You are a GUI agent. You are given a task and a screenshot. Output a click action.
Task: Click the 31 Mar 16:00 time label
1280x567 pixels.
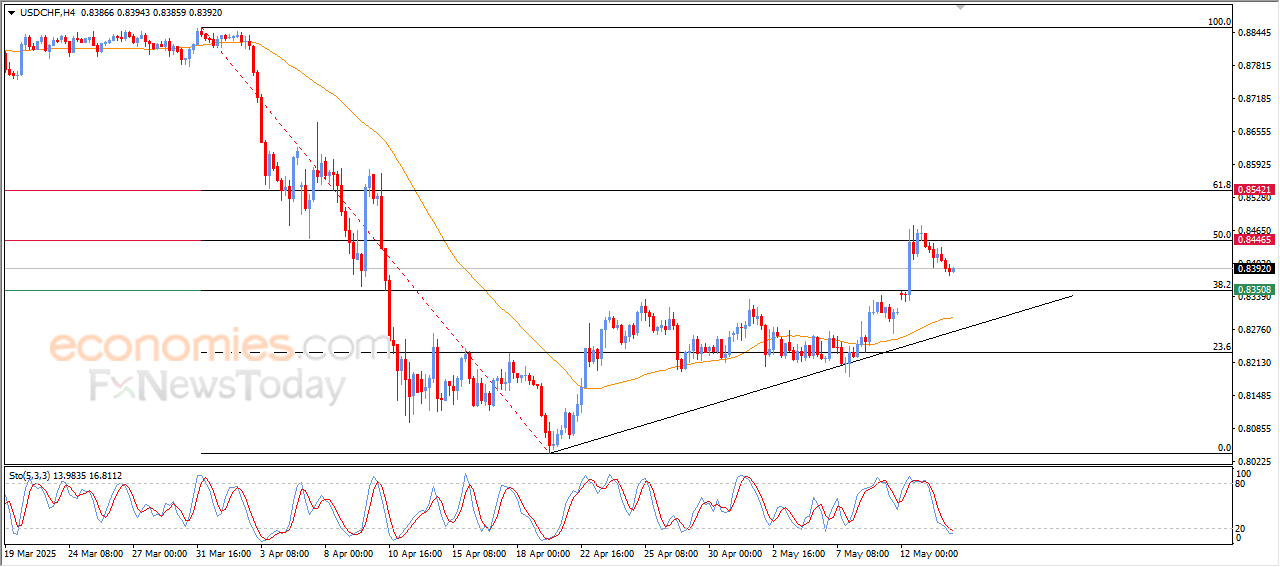pyautogui.click(x=225, y=553)
